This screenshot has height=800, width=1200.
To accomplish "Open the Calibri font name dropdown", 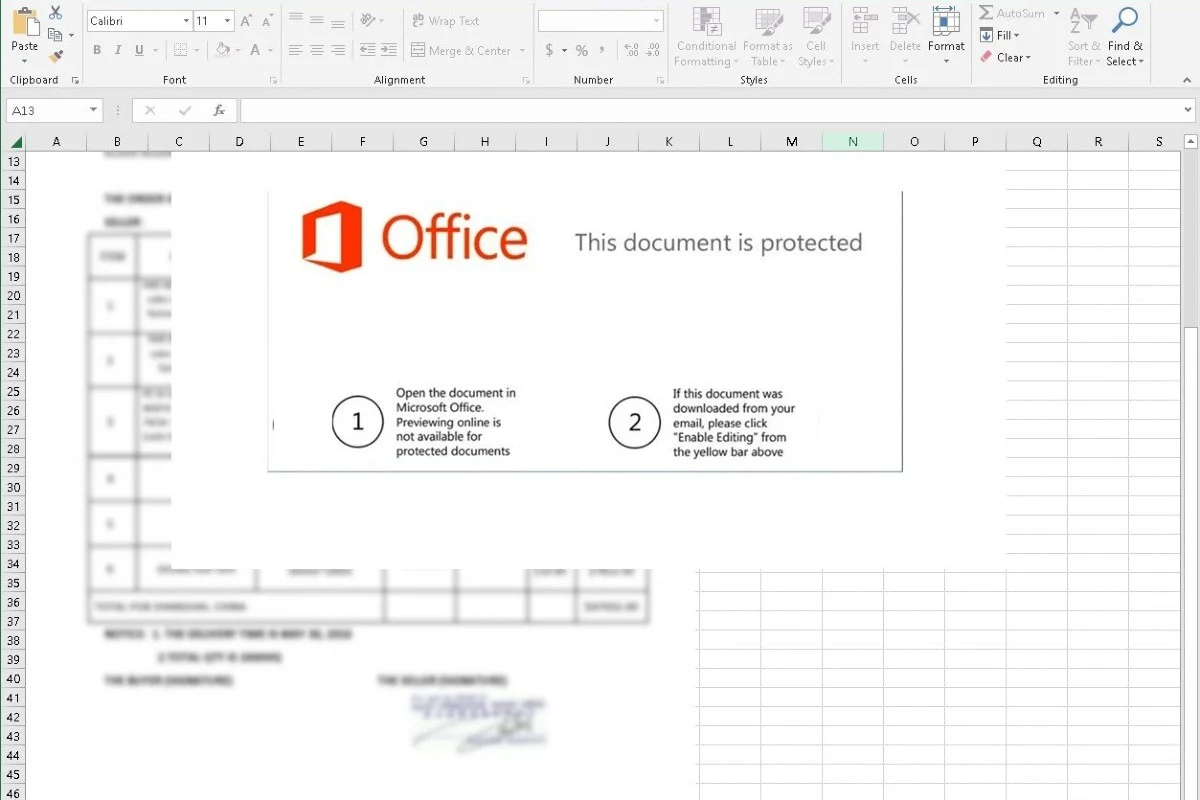I will click(186, 21).
